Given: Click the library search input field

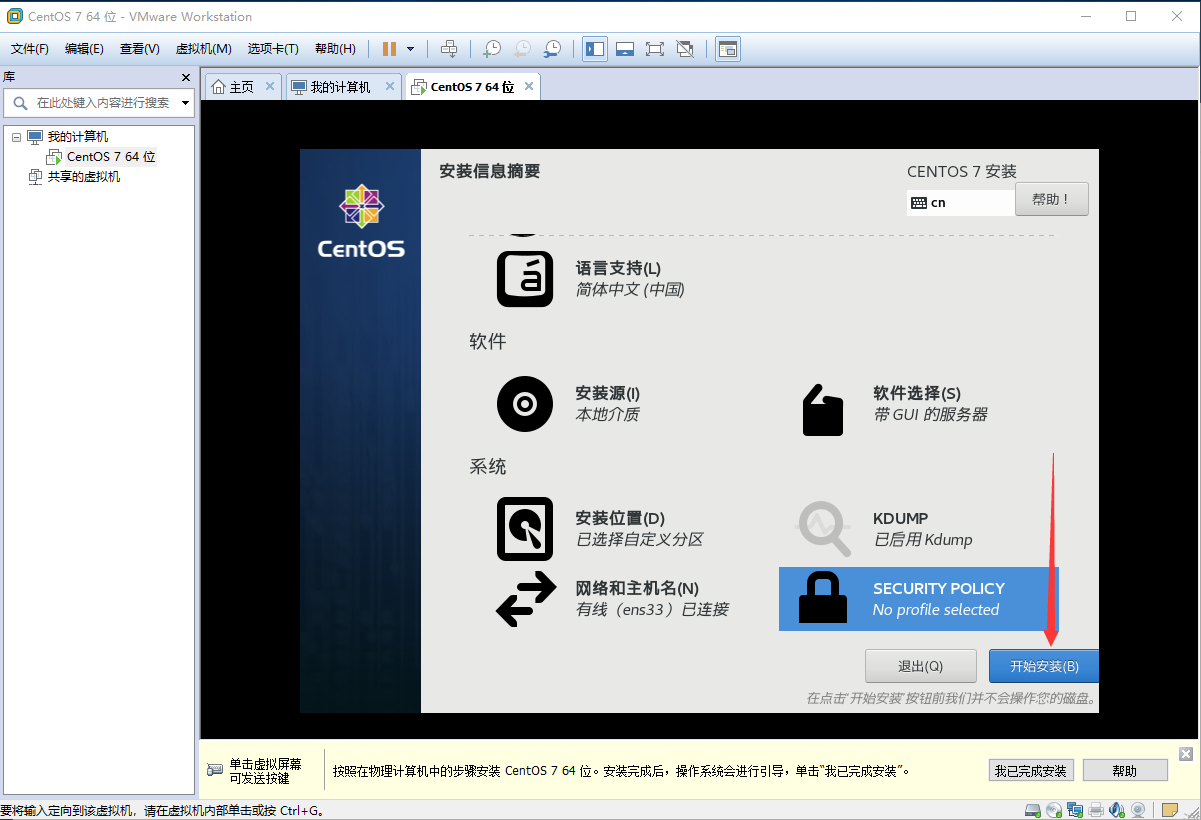Looking at the screenshot, I should 98,103.
